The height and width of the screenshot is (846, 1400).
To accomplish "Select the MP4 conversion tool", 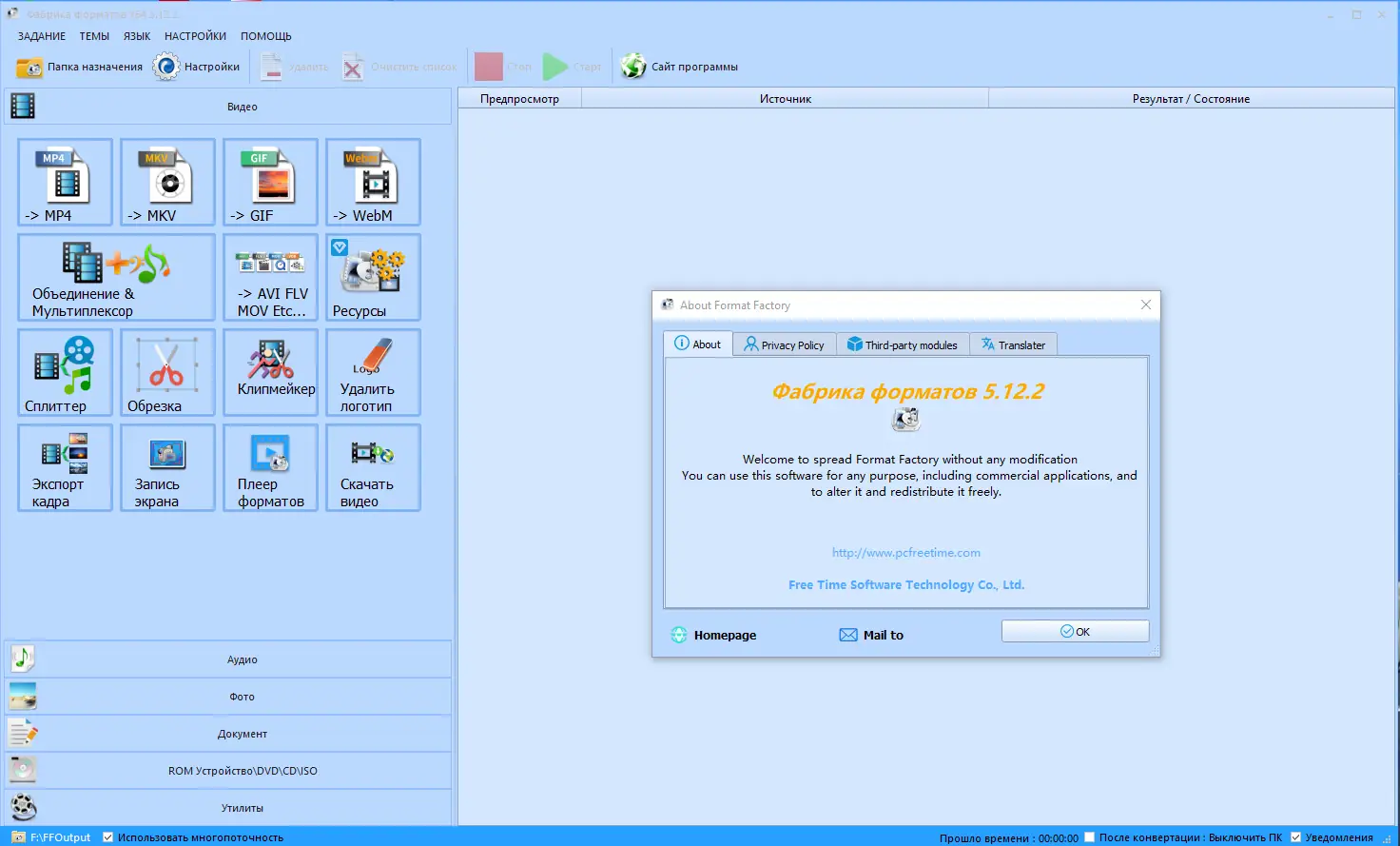I will click(x=64, y=182).
